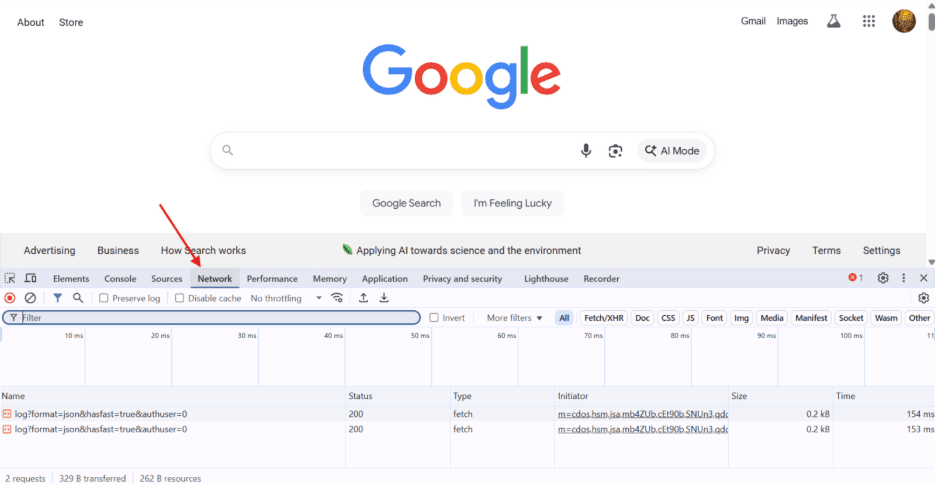Open the Gmail link
Image resolution: width=936 pixels, height=484 pixels.
click(x=753, y=21)
